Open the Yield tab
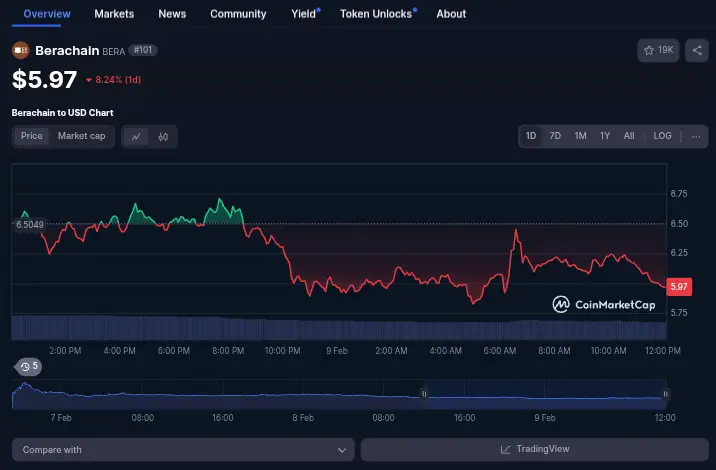The height and width of the screenshot is (470, 716). coord(304,14)
